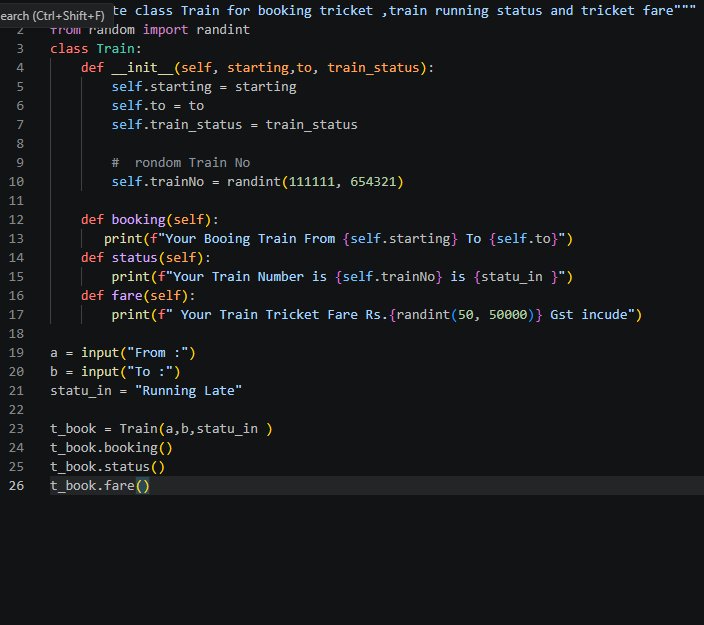Click 't_book = Train(a,b,statu_in )' line
This screenshot has height=625, width=704.
161,429
